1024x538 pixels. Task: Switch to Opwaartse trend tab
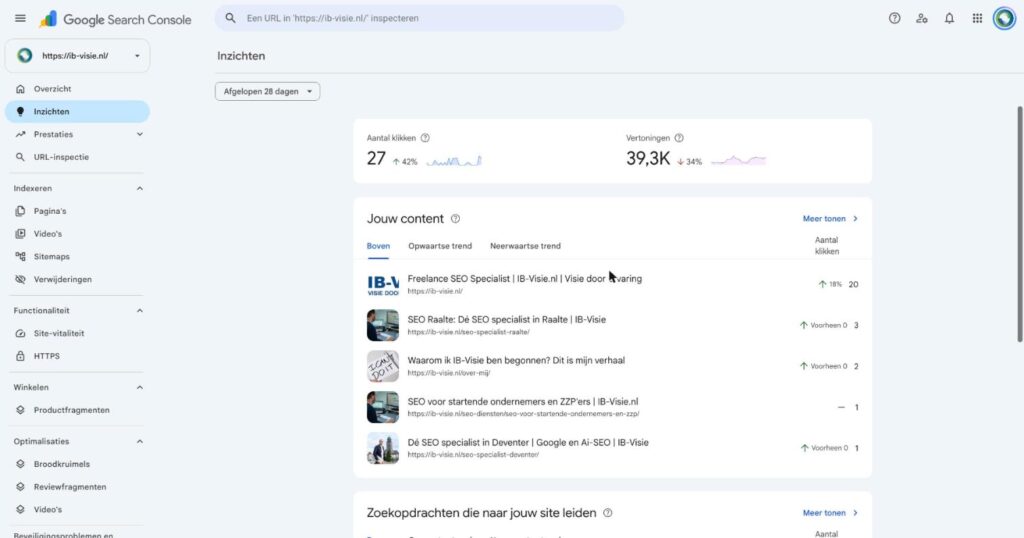pos(440,246)
